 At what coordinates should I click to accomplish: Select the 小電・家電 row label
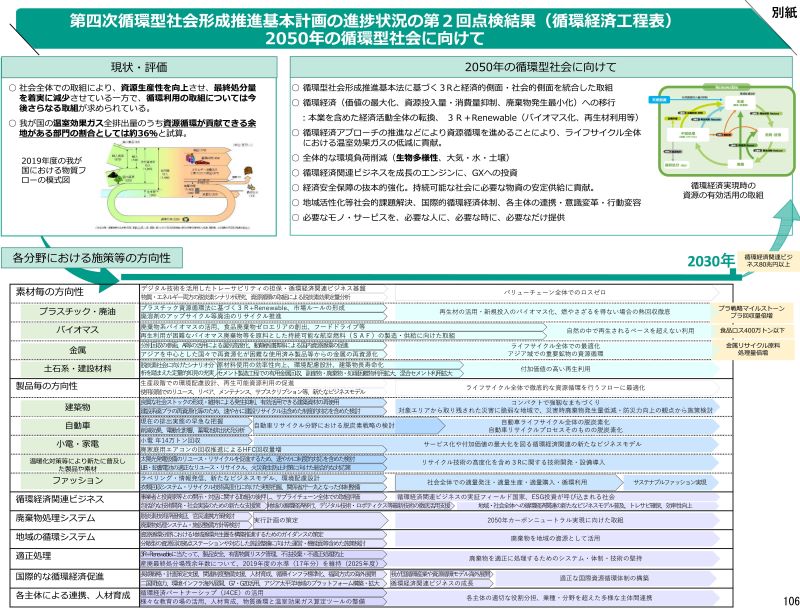pos(78,444)
